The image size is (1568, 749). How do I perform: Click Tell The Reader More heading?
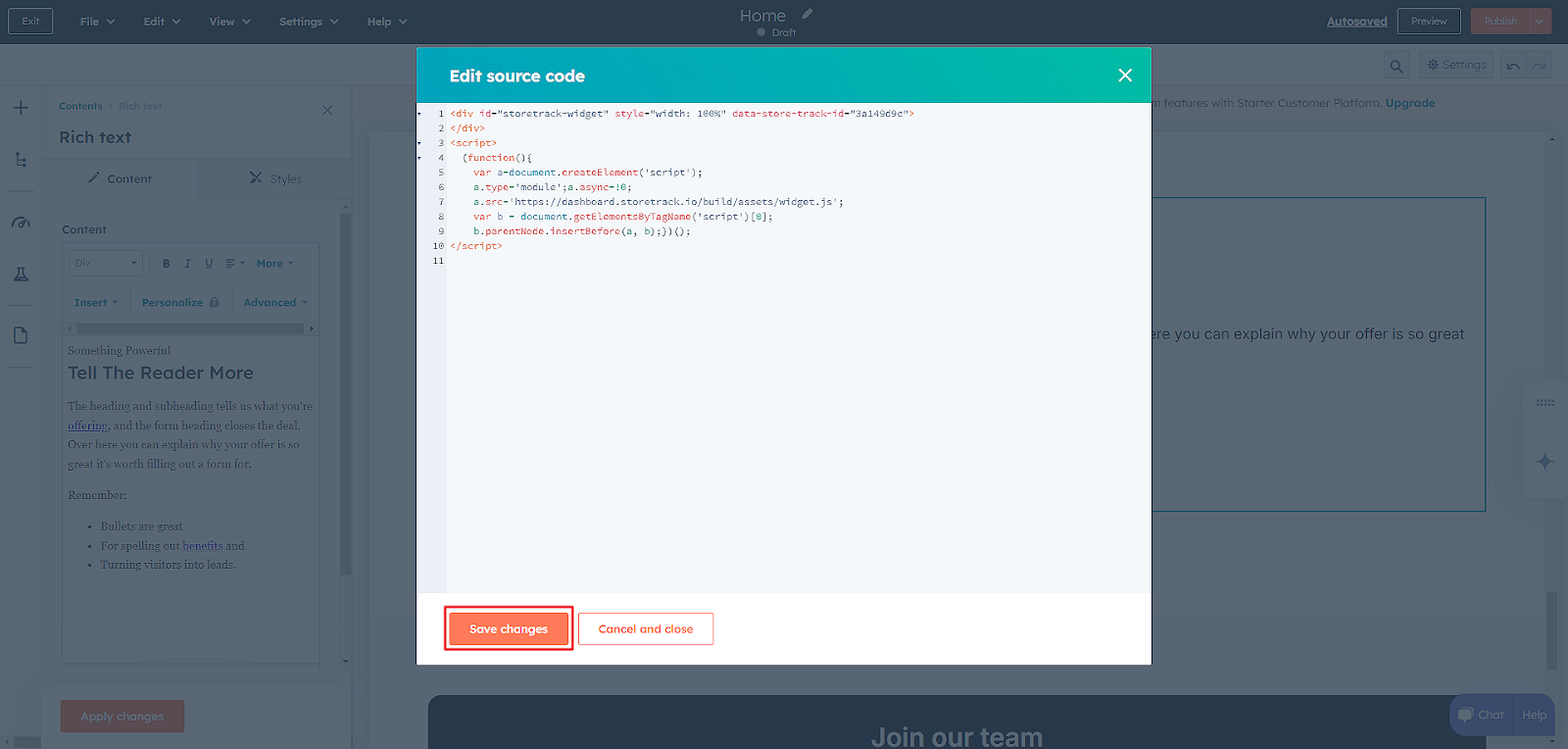click(161, 373)
